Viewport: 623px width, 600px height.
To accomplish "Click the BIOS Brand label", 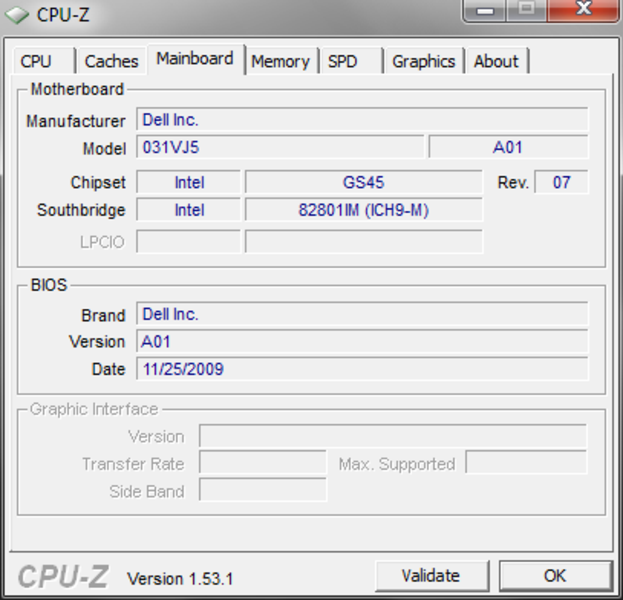I will click(x=103, y=315).
